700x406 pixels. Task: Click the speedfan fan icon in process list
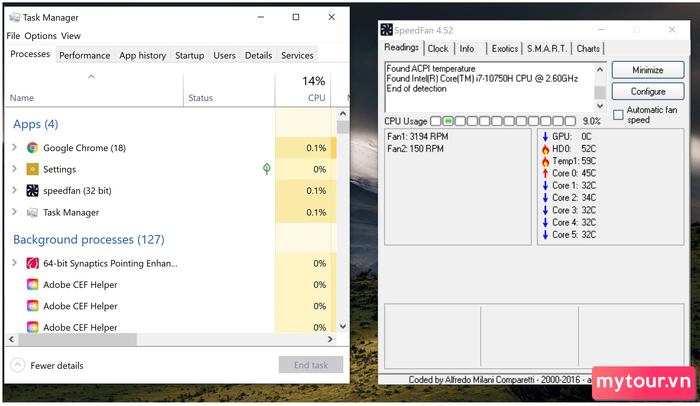tap(32, 191)
